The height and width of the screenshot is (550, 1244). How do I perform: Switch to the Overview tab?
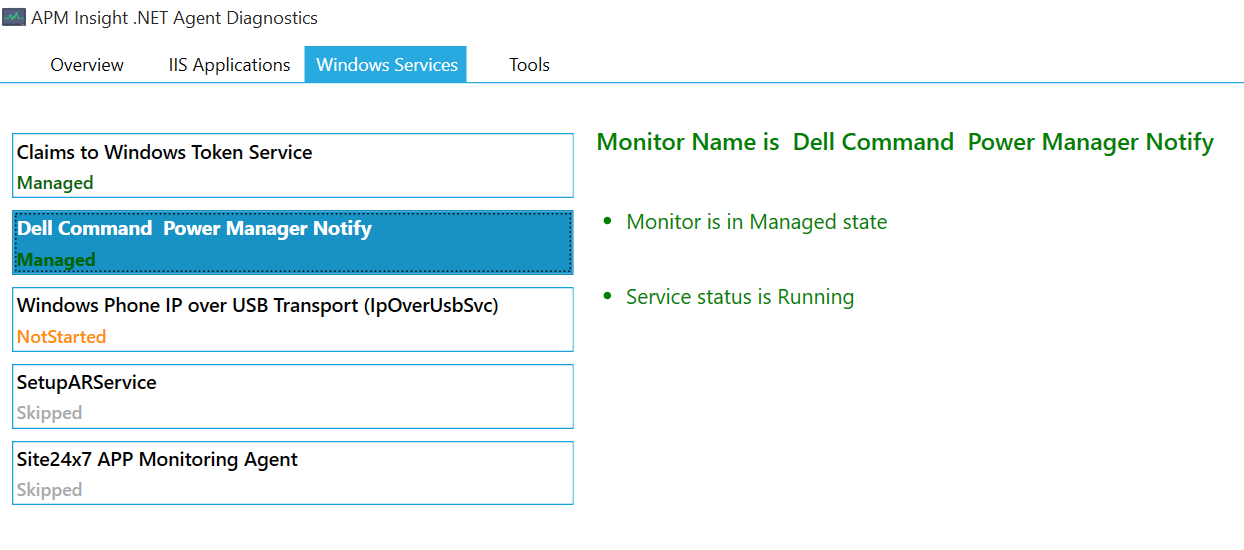87,65
